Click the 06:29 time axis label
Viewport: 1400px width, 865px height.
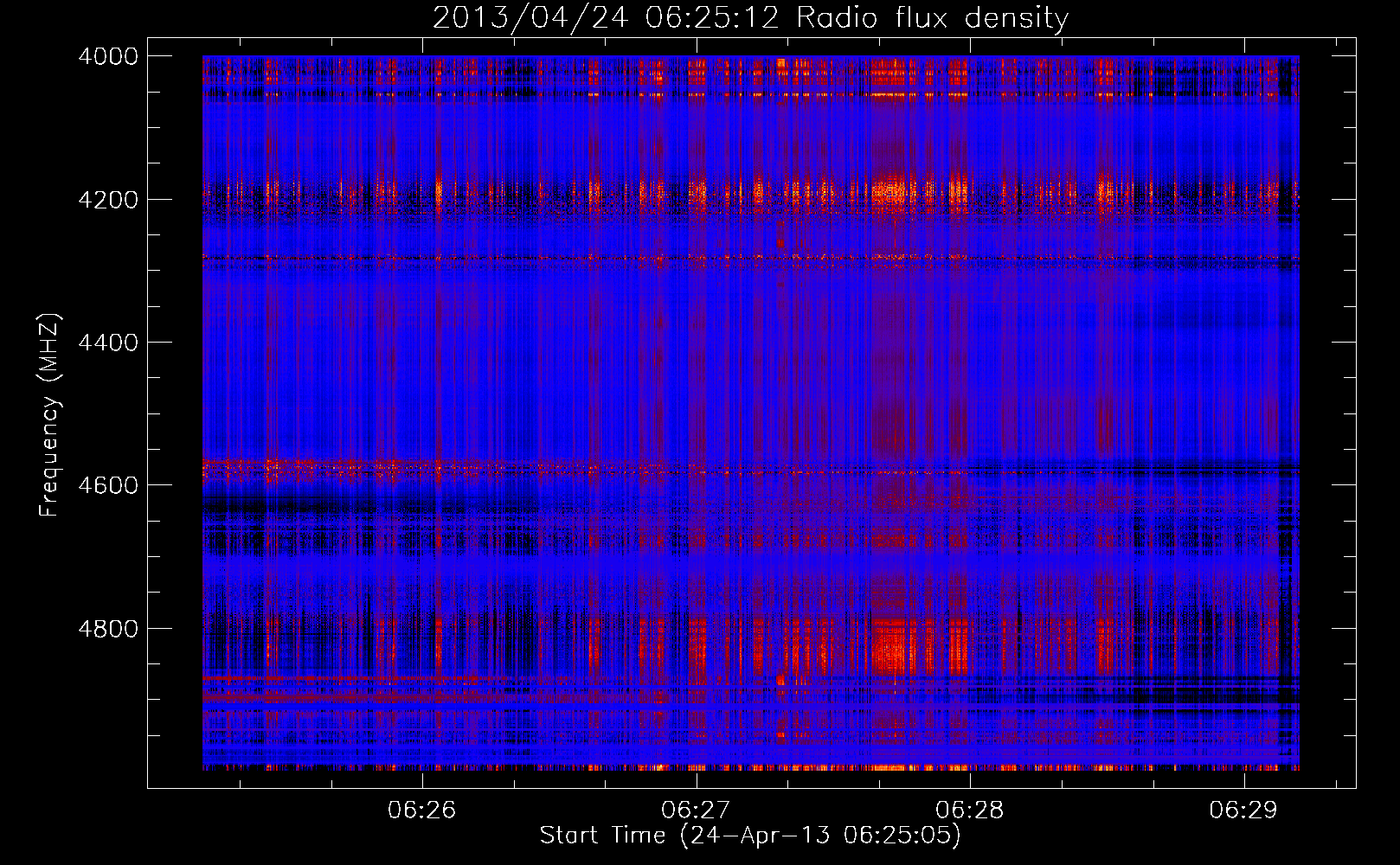(x=1243, y=810)
